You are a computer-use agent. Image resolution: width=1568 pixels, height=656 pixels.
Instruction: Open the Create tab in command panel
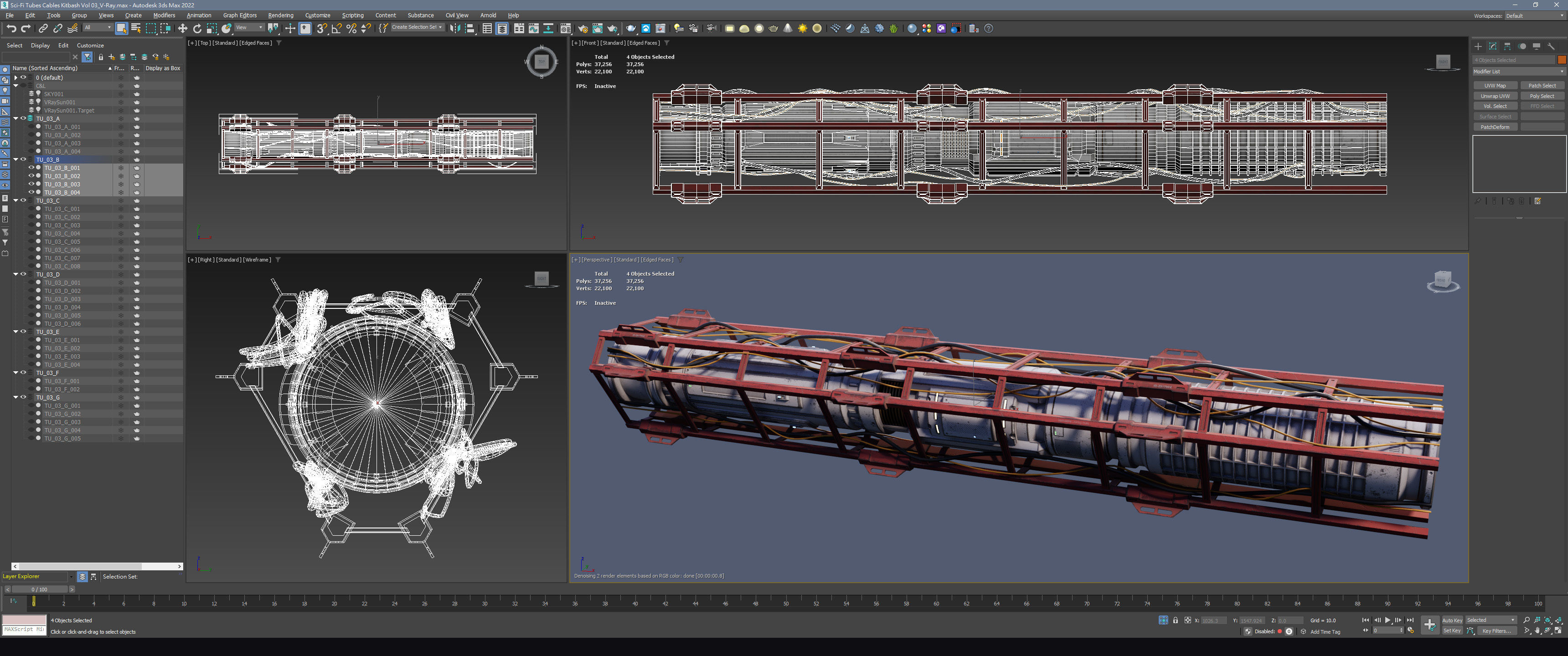pos(1478,46)
